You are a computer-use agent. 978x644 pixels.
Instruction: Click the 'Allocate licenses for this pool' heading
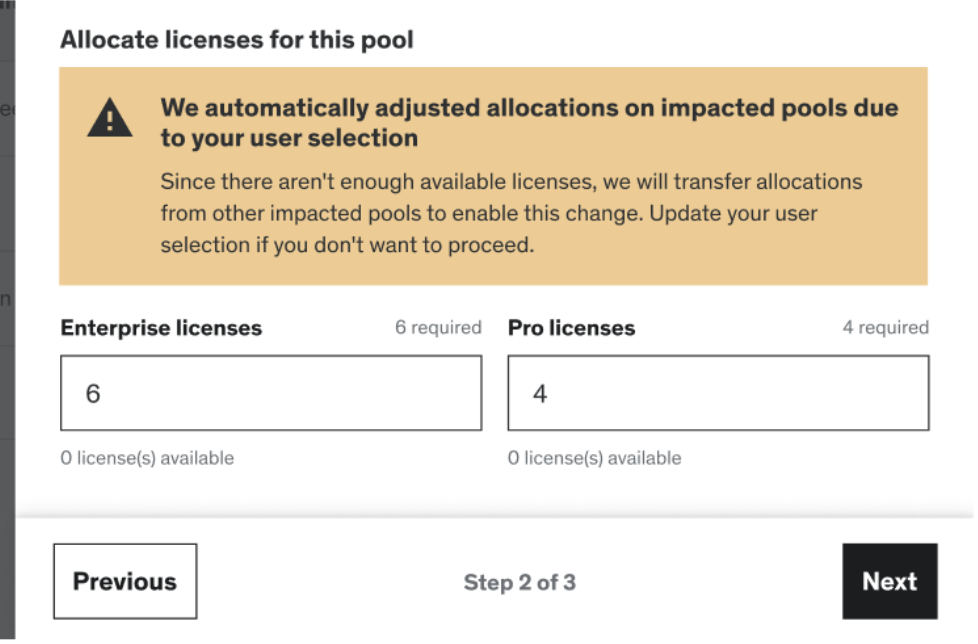237,40
